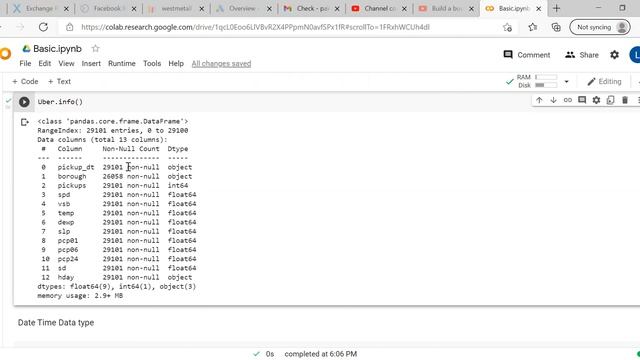Click the hday row in output

116,278
